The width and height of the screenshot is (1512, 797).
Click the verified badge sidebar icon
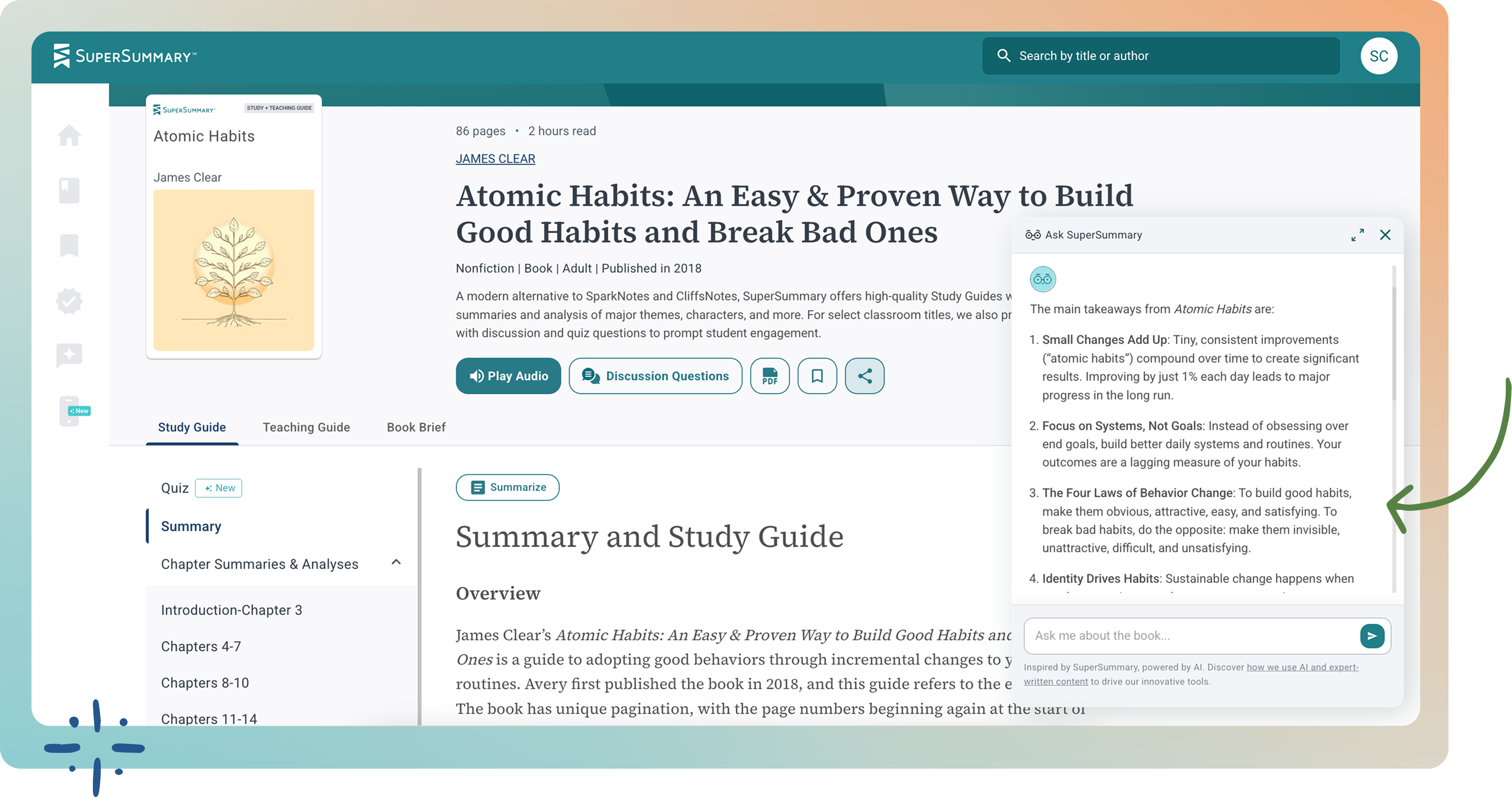(x=69, y=301)
